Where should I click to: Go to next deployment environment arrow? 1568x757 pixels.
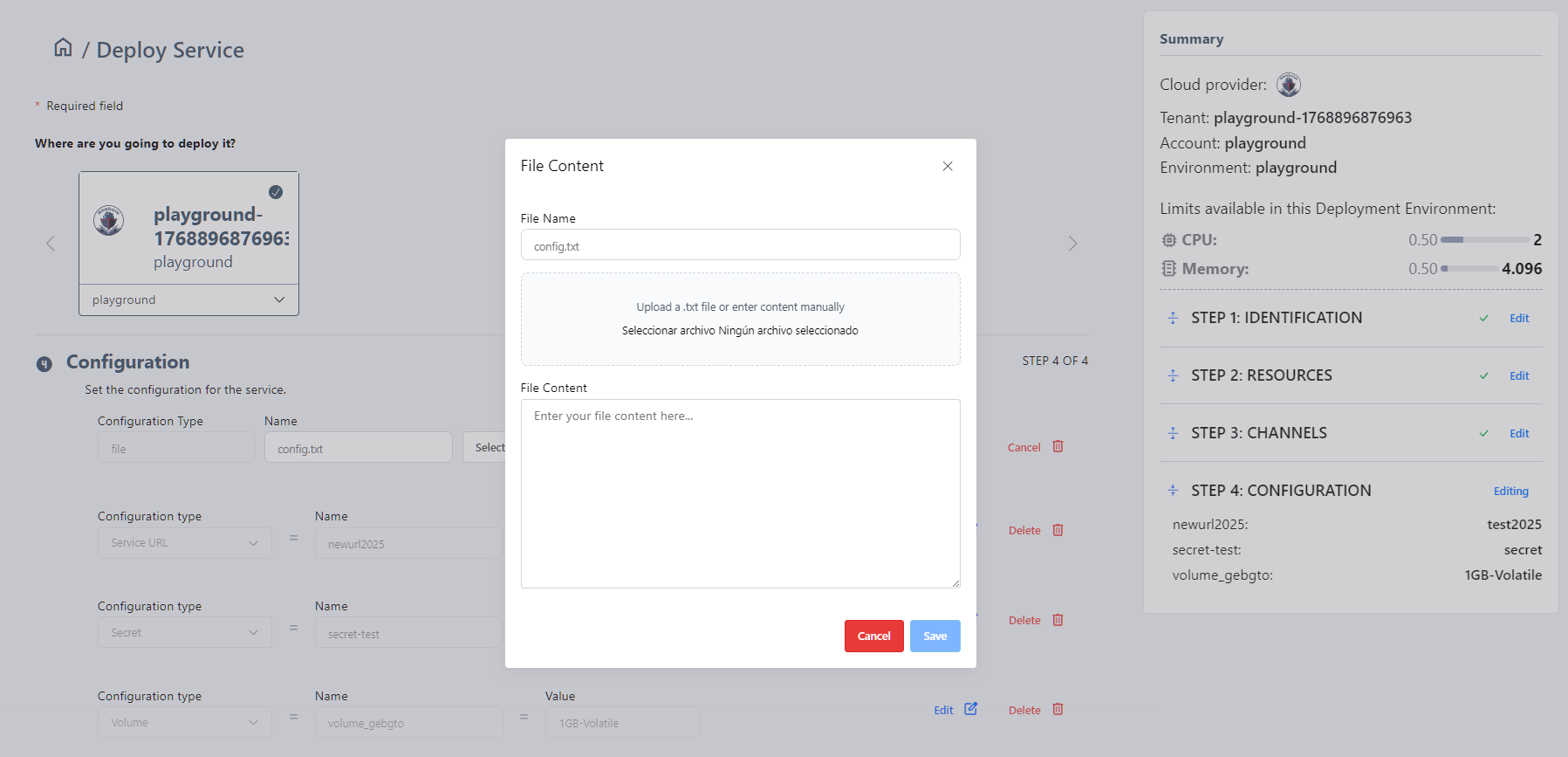[x=1072, y=244]
